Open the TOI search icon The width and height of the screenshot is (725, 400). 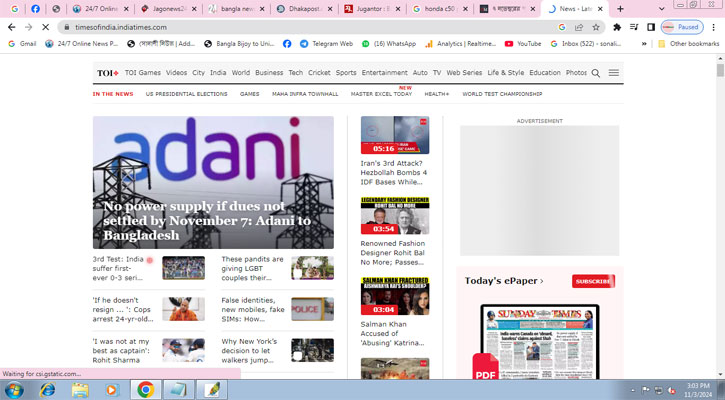(x=596, y=73)
